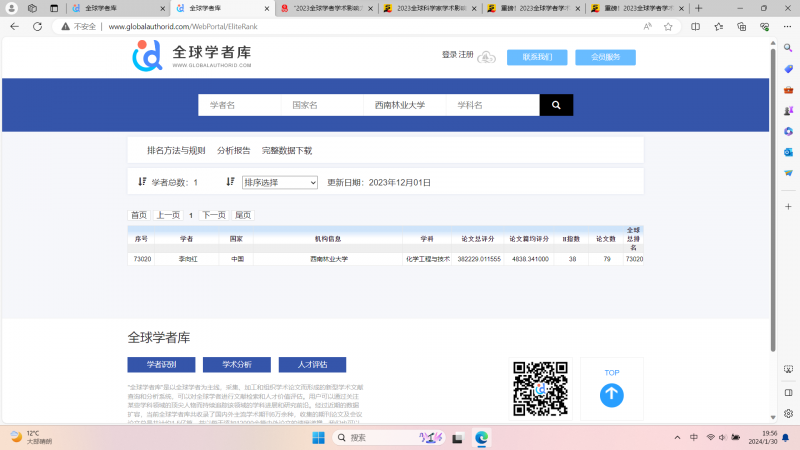The height and width of the screenshot is (450, 800).
Task: Show hidden system tray icons chevron
Action: [675, 438]
